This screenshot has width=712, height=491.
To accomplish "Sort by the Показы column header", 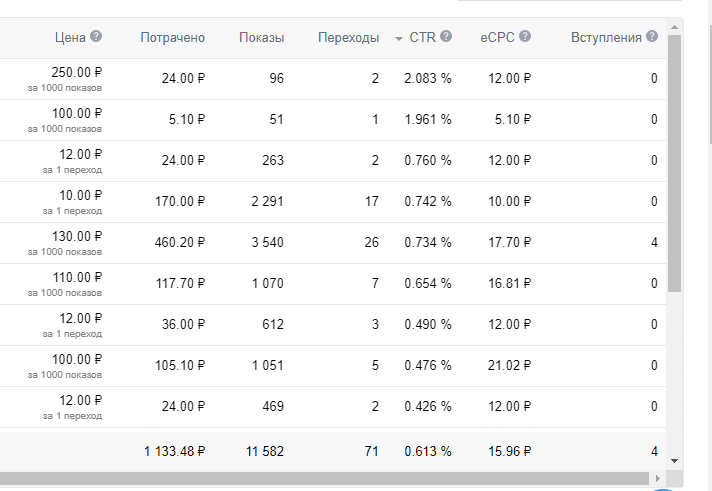I will pos(261,38).
